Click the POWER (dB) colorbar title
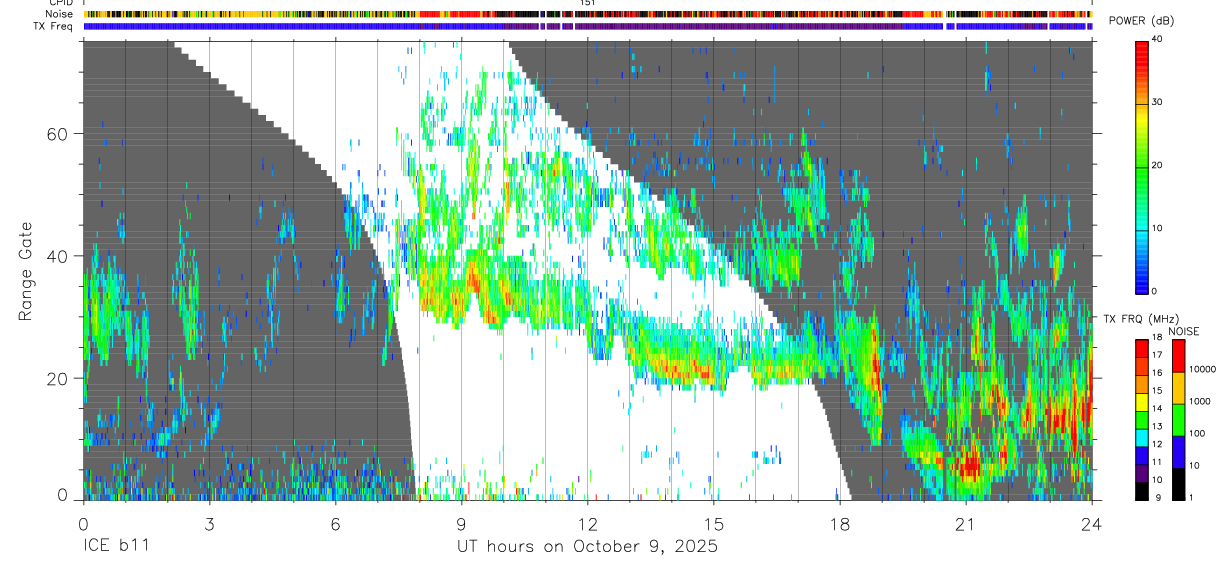 [1142, 21]
